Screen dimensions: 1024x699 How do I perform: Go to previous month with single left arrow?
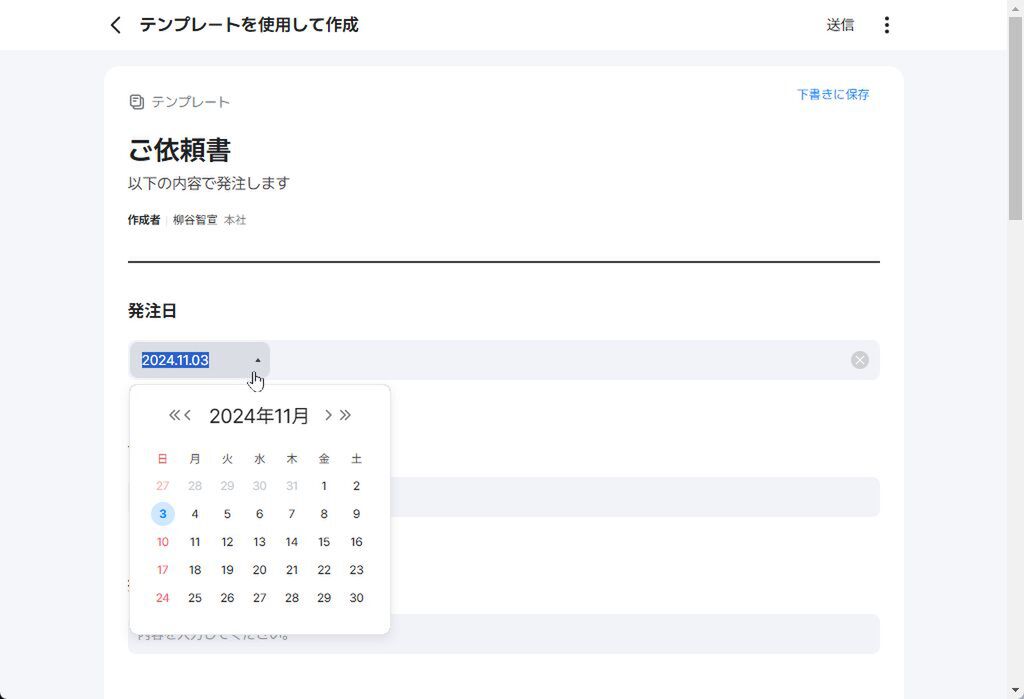point(187,415)
